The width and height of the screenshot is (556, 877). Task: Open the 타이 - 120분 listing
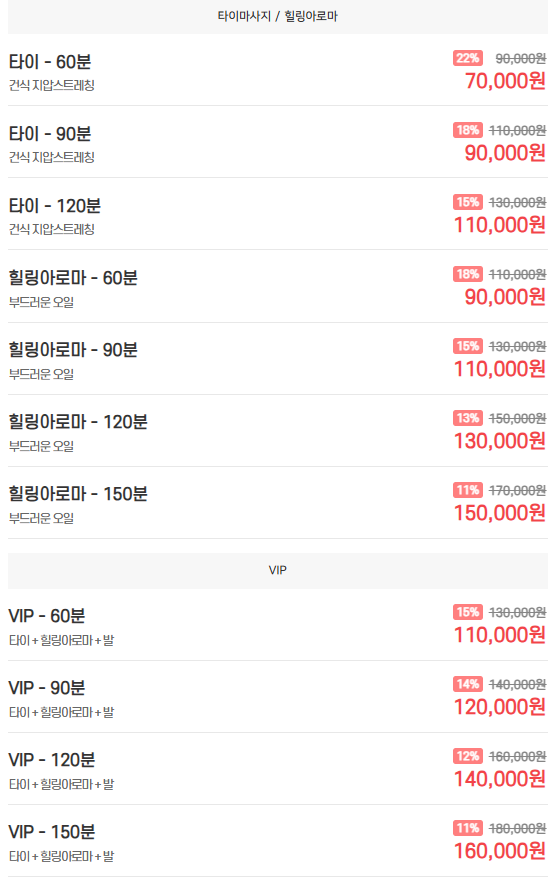pyautogui.click(x=277, y=214)
